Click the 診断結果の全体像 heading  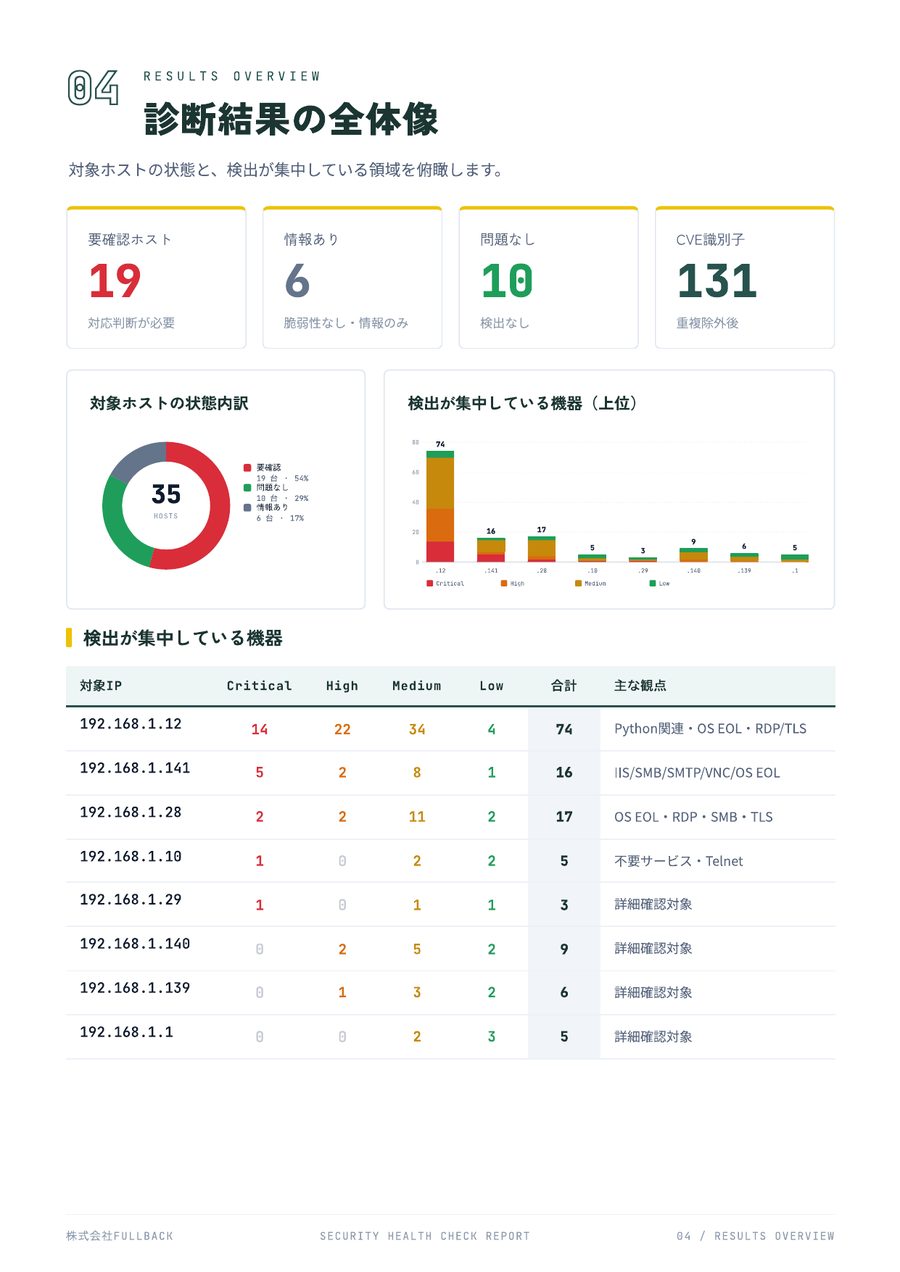point(291,119)
